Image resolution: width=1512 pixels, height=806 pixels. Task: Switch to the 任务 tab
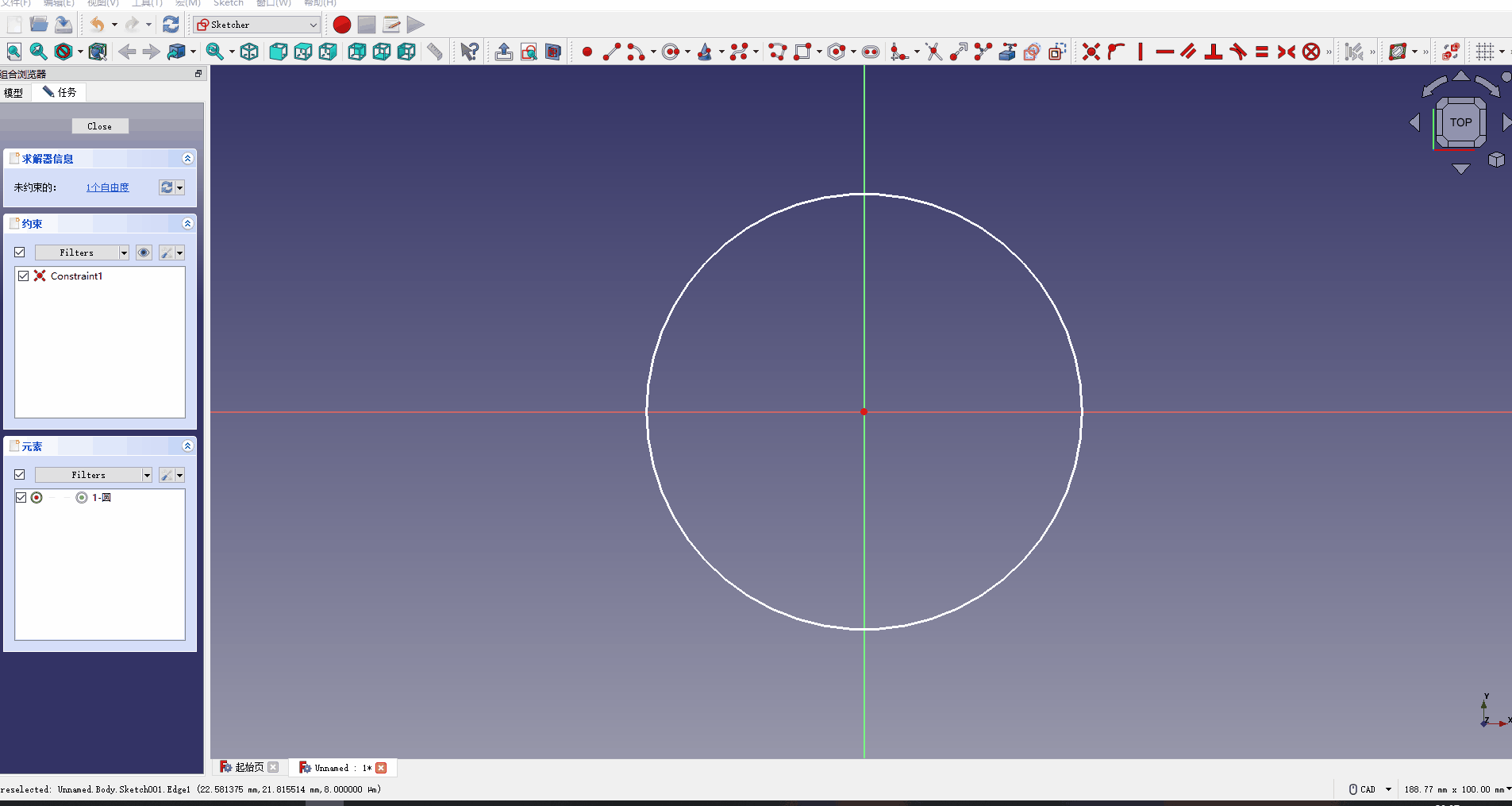click(60, 93)
